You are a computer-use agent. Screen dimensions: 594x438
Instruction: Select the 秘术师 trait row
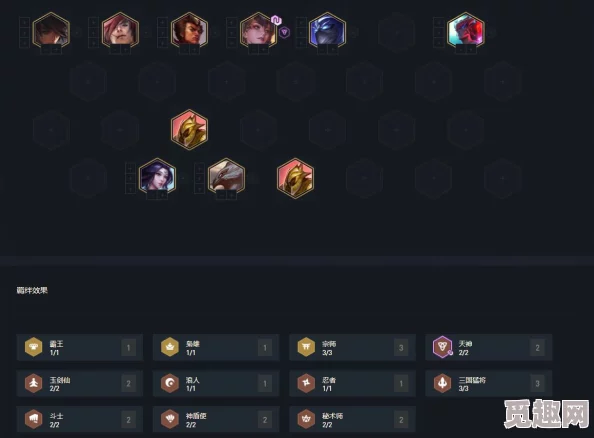(x=352, y=419)
